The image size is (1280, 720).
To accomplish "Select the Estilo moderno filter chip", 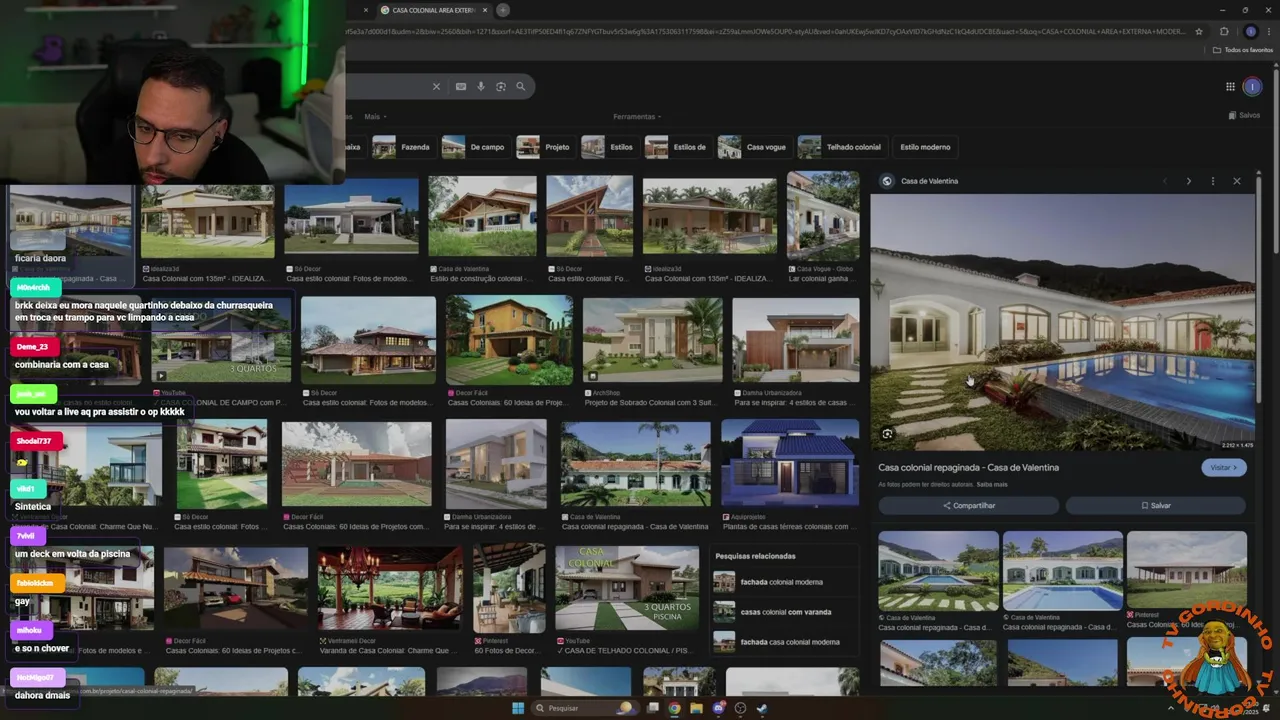I will (x=925, y=147).
